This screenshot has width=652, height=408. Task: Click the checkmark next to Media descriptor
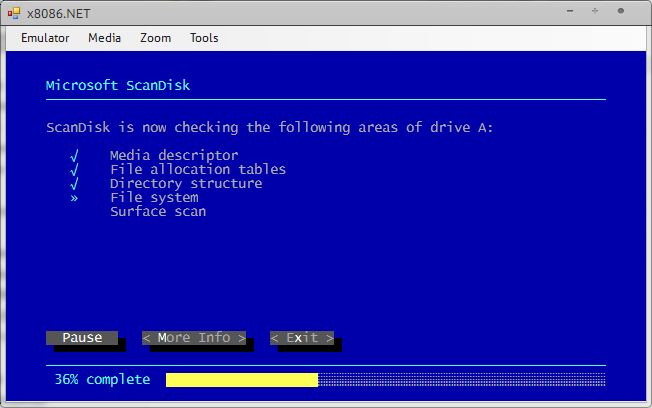click(x=74, y=156)
